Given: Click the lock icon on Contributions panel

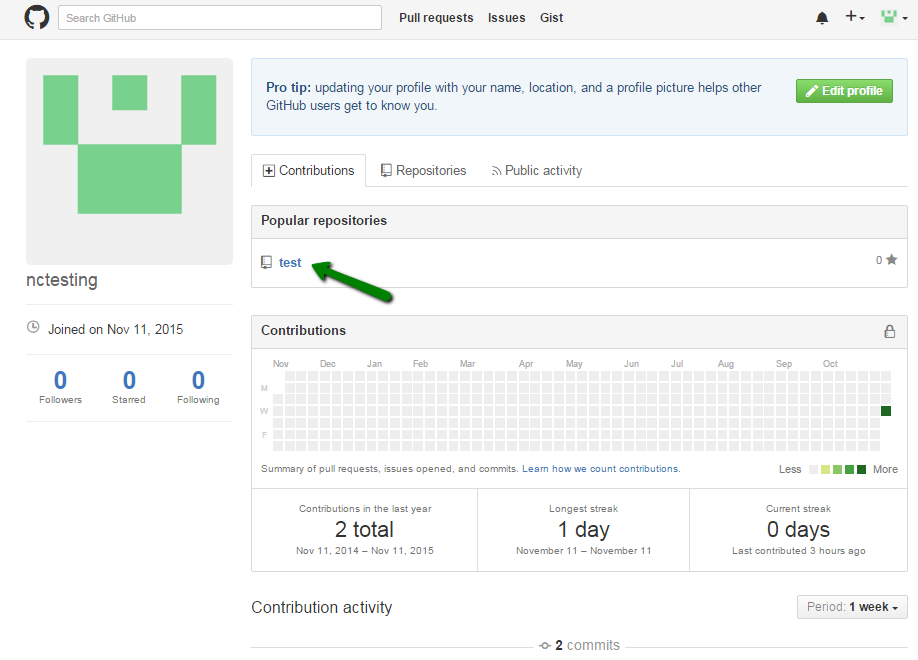Looking at the screenshot, I should (x=889, y=331).
